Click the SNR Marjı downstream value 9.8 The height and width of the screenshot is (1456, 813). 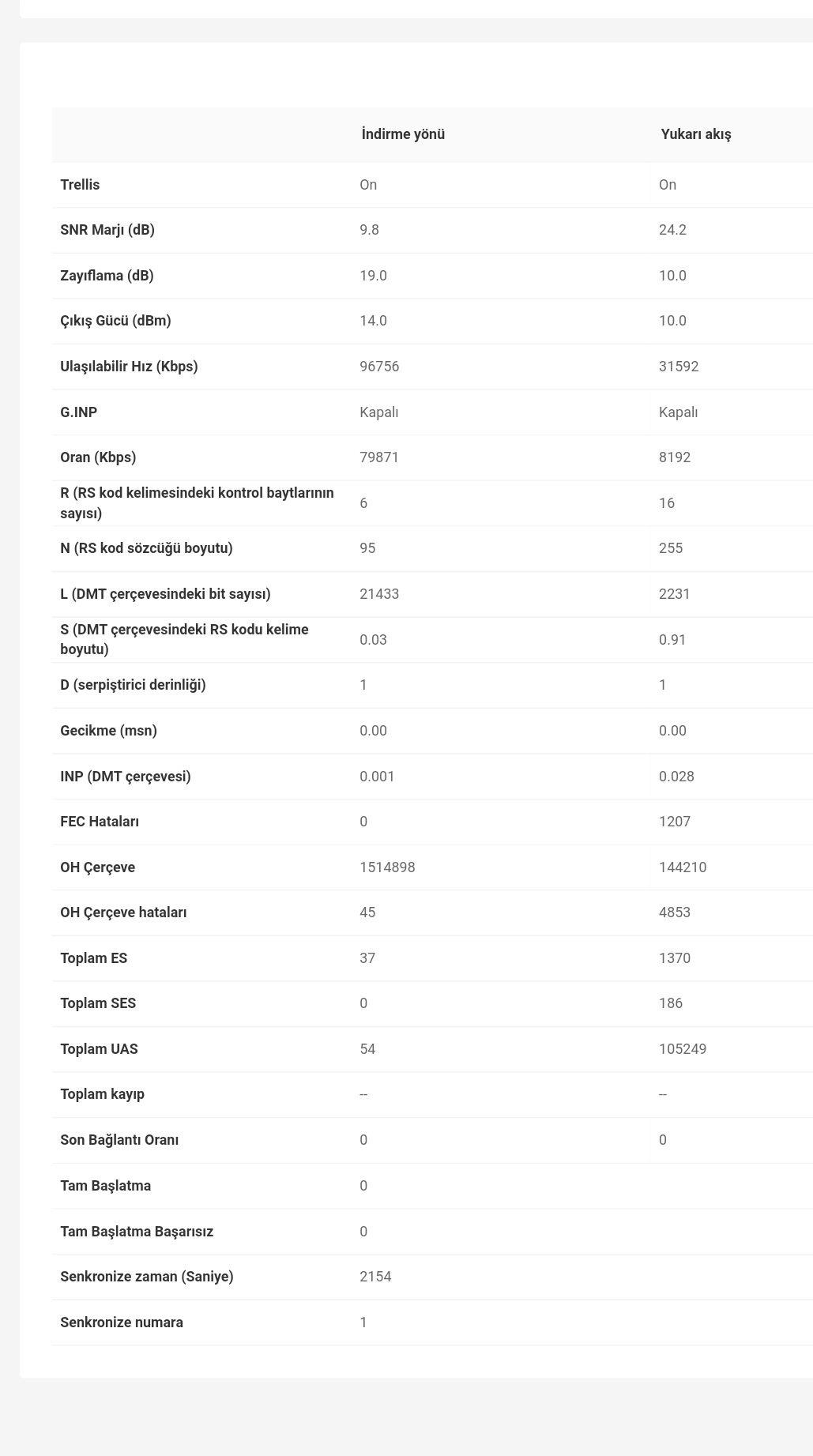pyautogui.click(x=369, y=230)
